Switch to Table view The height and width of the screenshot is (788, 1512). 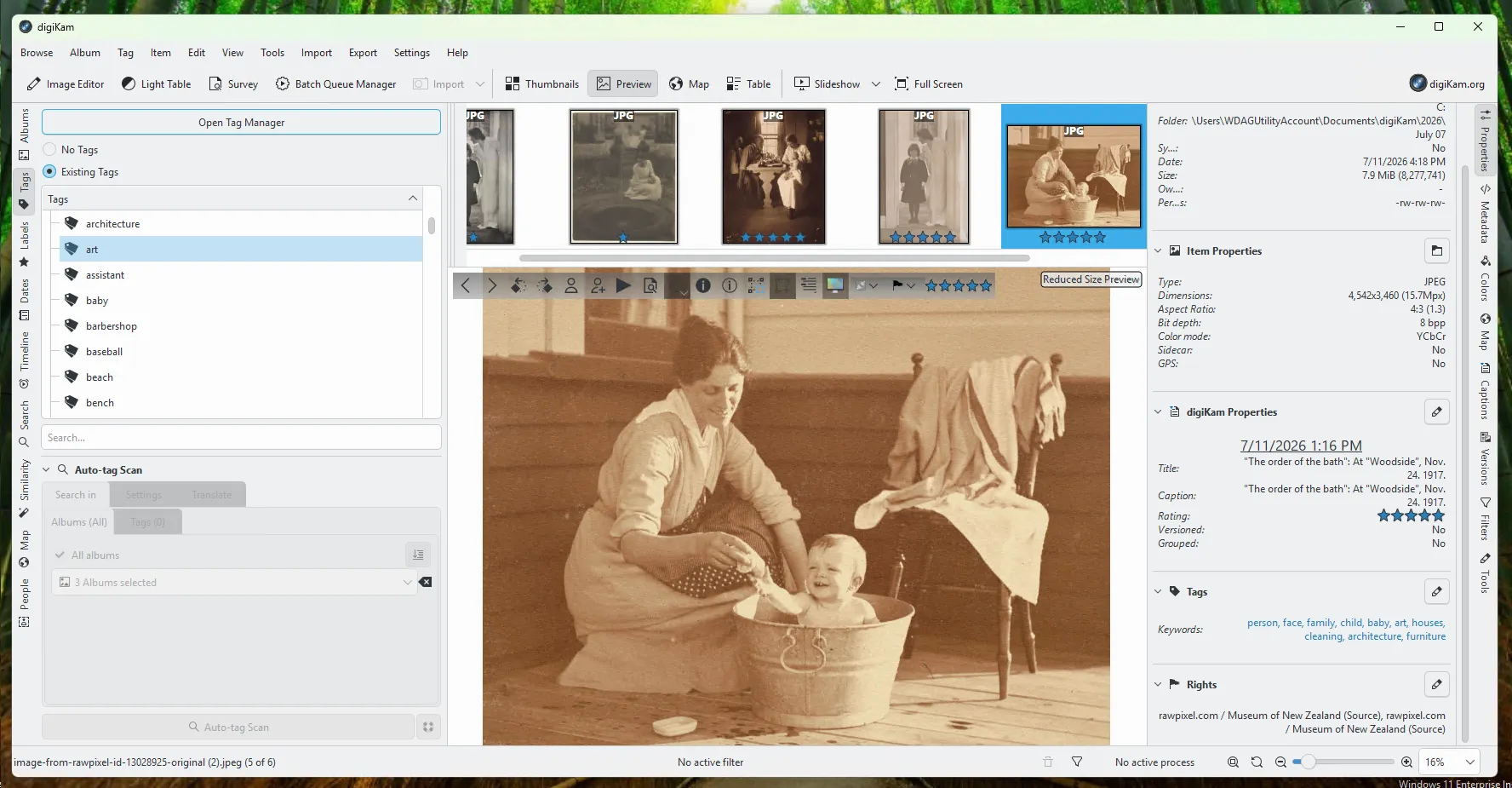(748, 83)
